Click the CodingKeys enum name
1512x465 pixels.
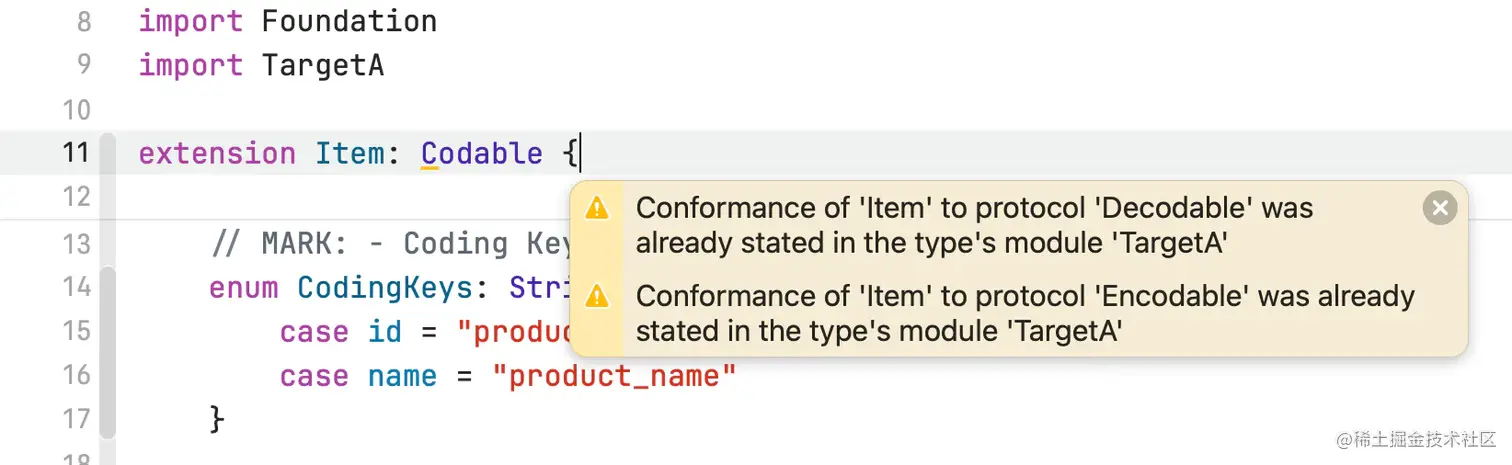click(385, 288)
